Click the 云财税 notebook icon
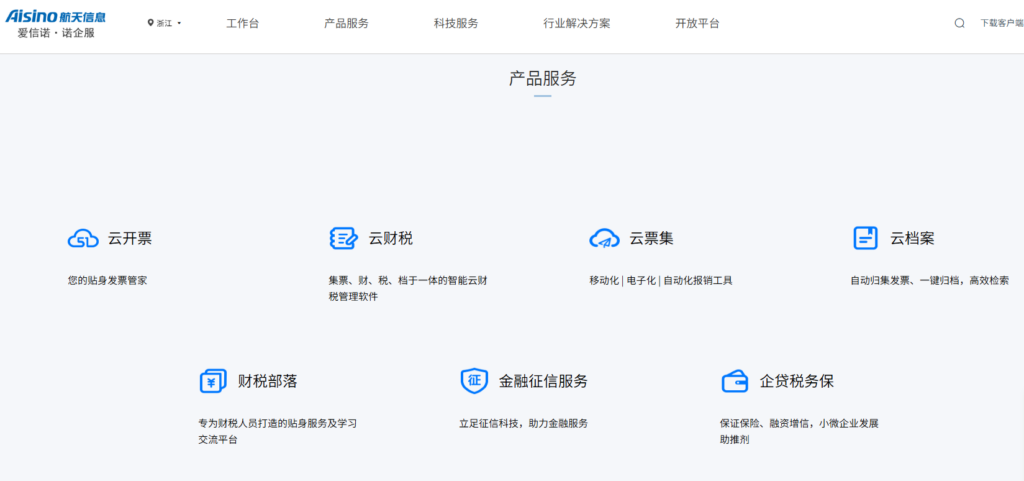Screen dimensions: 1024x481 [x=344, y=238]
